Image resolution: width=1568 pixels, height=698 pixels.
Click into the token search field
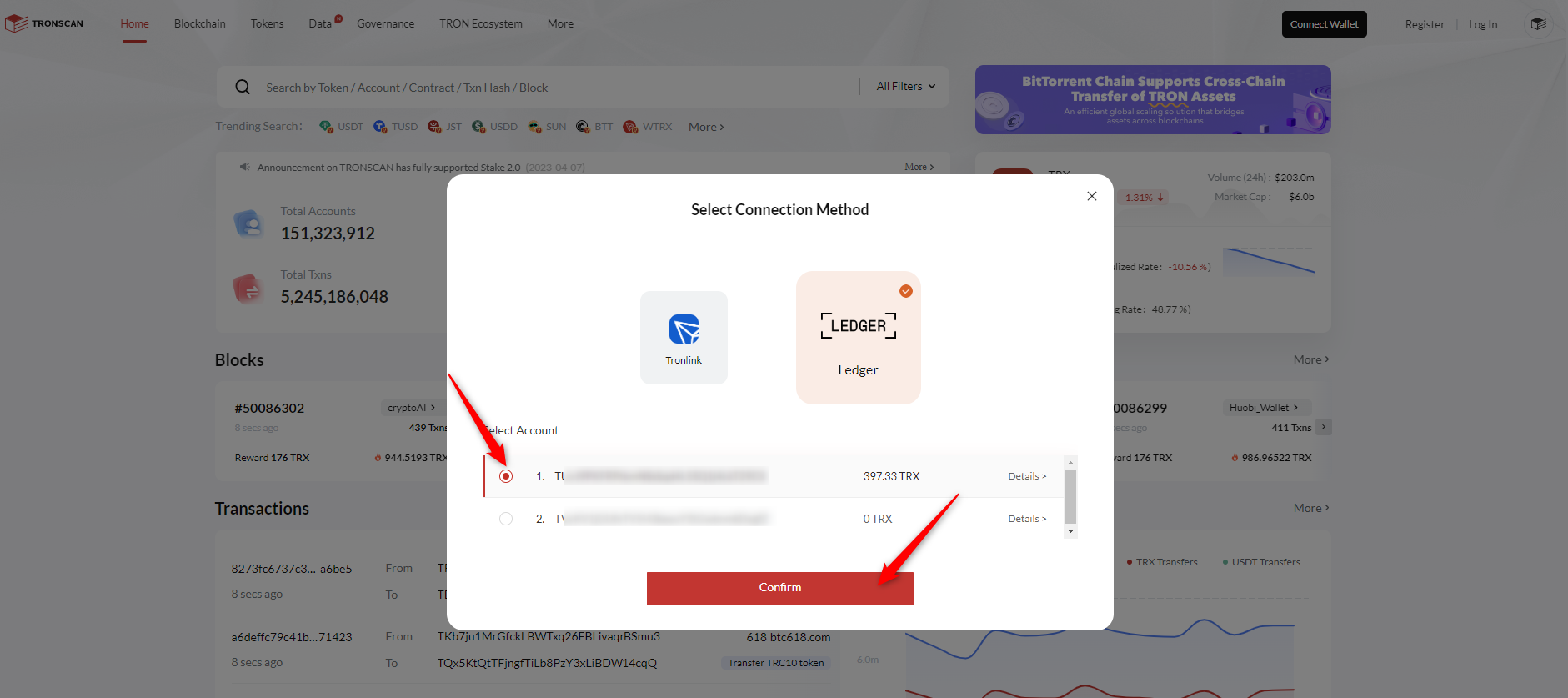coord(550,88)
